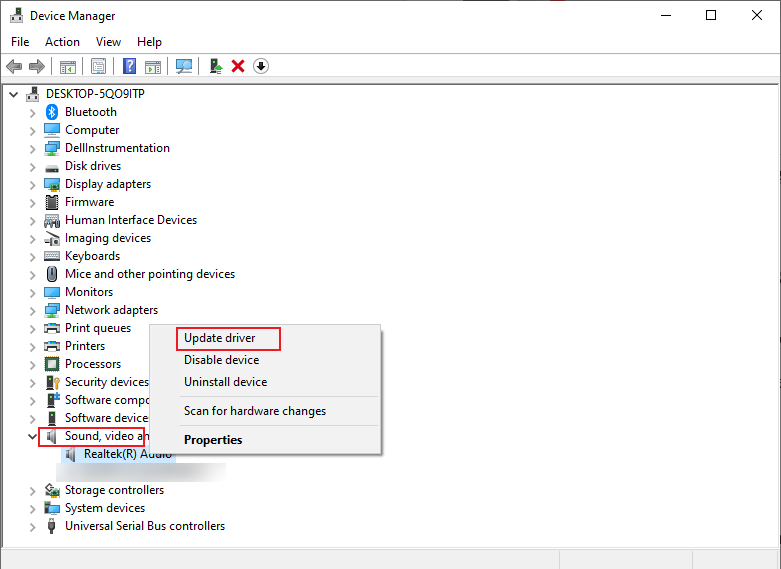Expand the Monitors category
Image resolution: width=781 pixels, height=569 pixels.
[32, 292]
